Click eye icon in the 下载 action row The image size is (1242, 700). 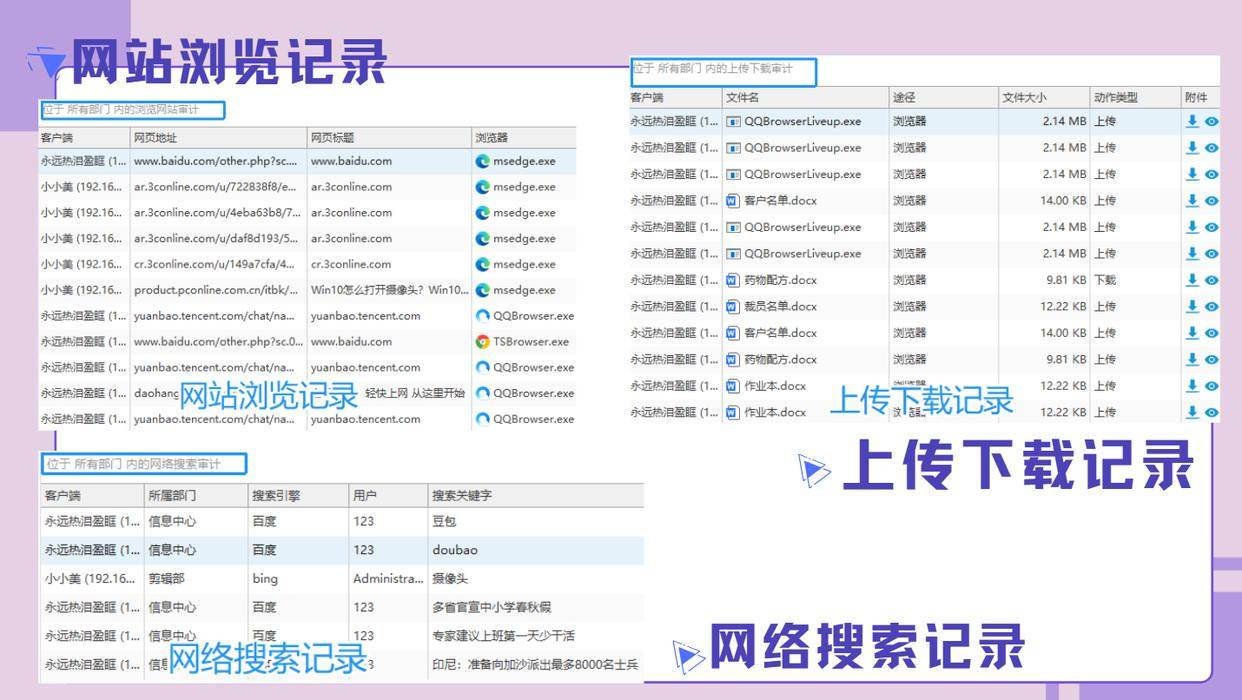[x=1211, y=280]
